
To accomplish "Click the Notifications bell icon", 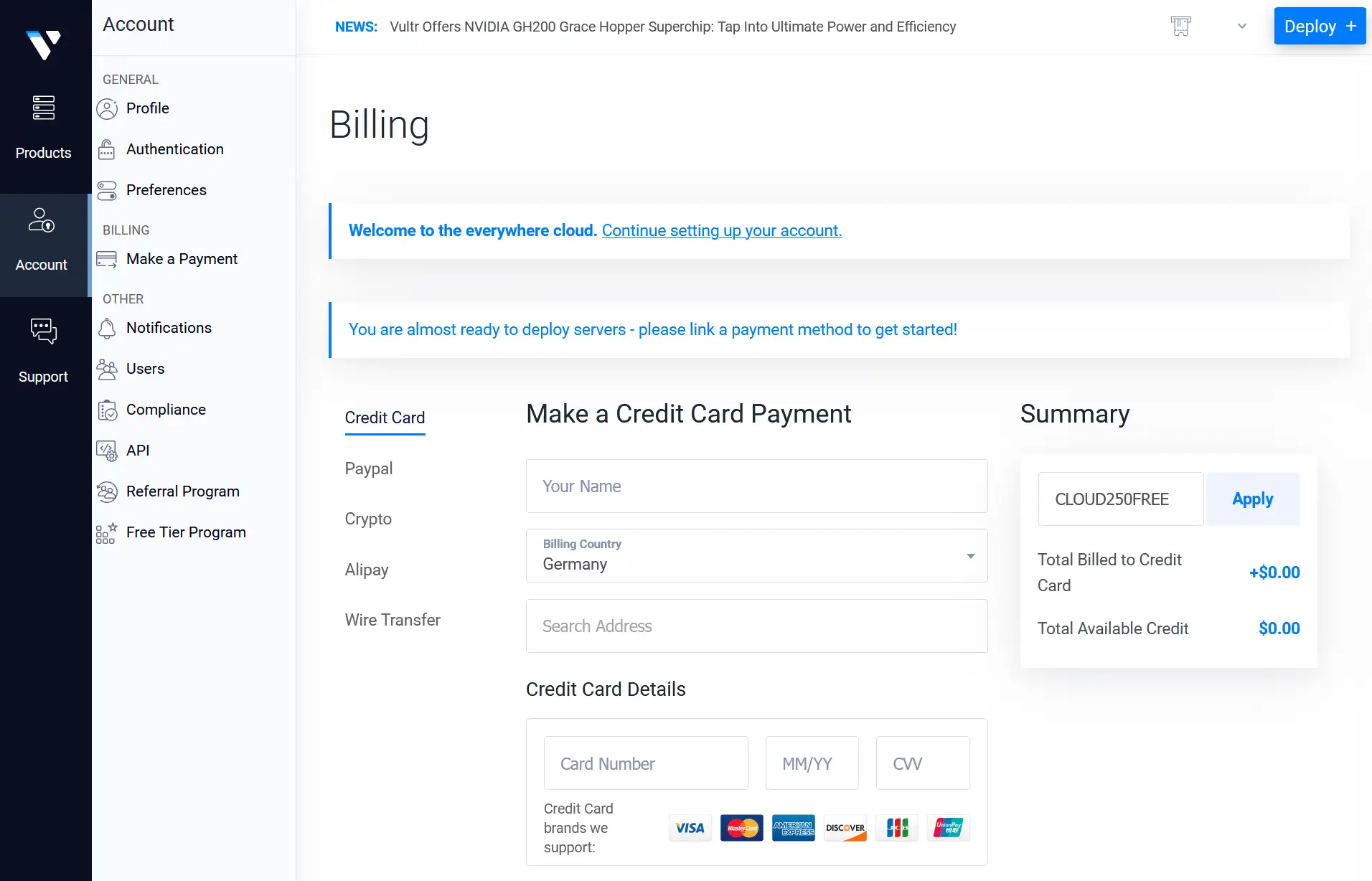I will pos(107,329).
